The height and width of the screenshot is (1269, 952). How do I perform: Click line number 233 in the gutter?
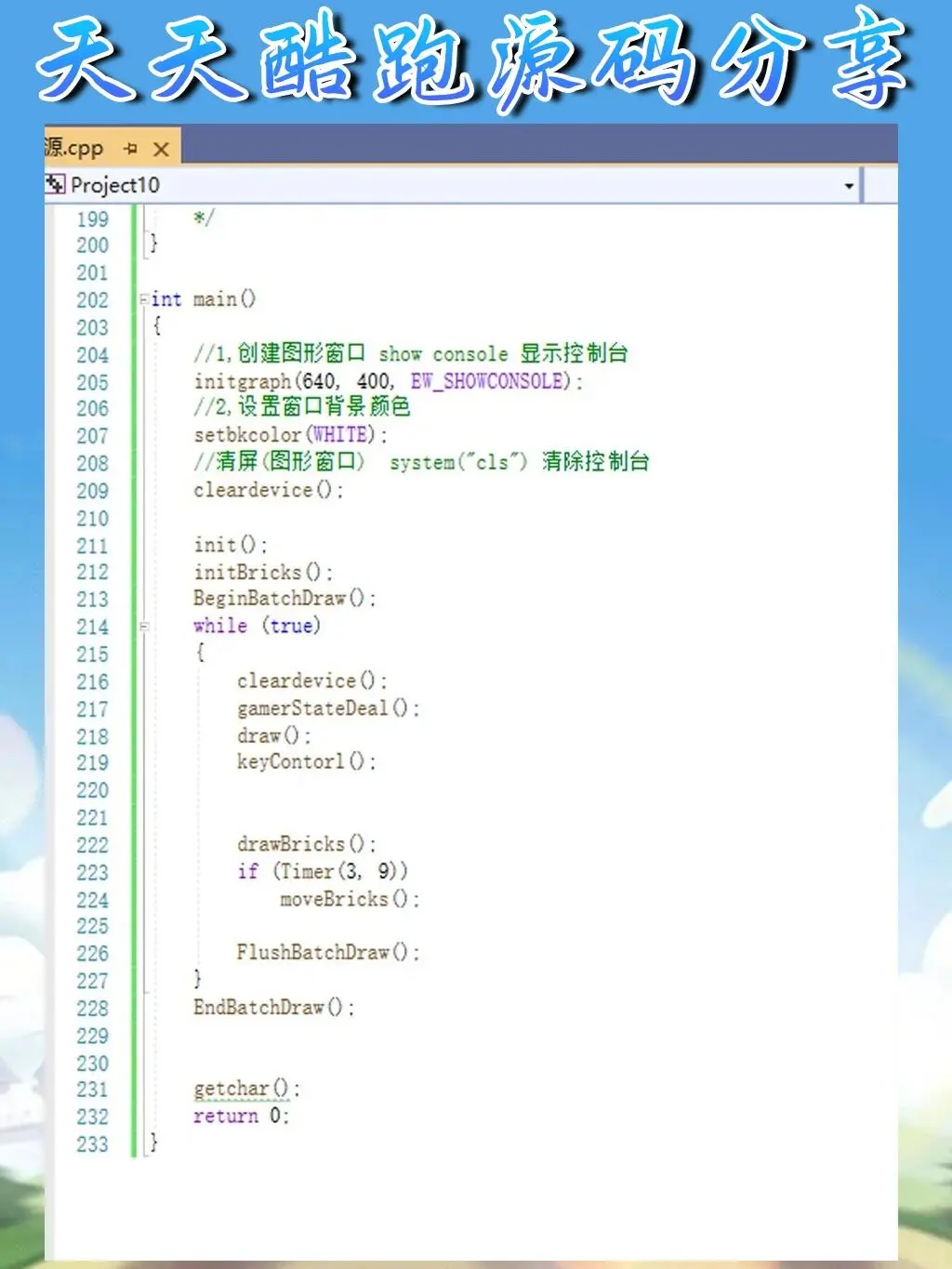(x=93, y=1144)
